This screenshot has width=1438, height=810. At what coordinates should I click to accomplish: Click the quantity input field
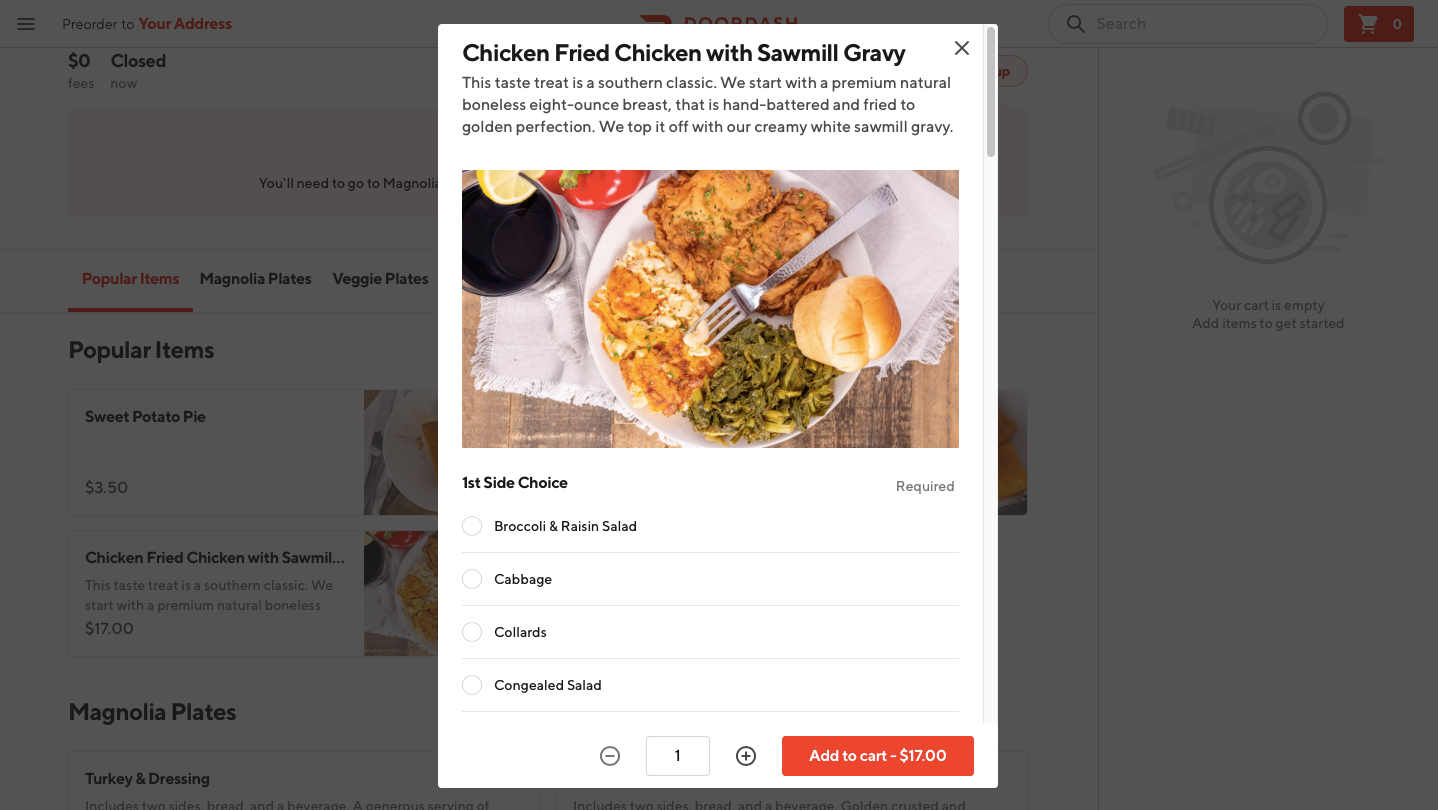click(x=678, y=756)
